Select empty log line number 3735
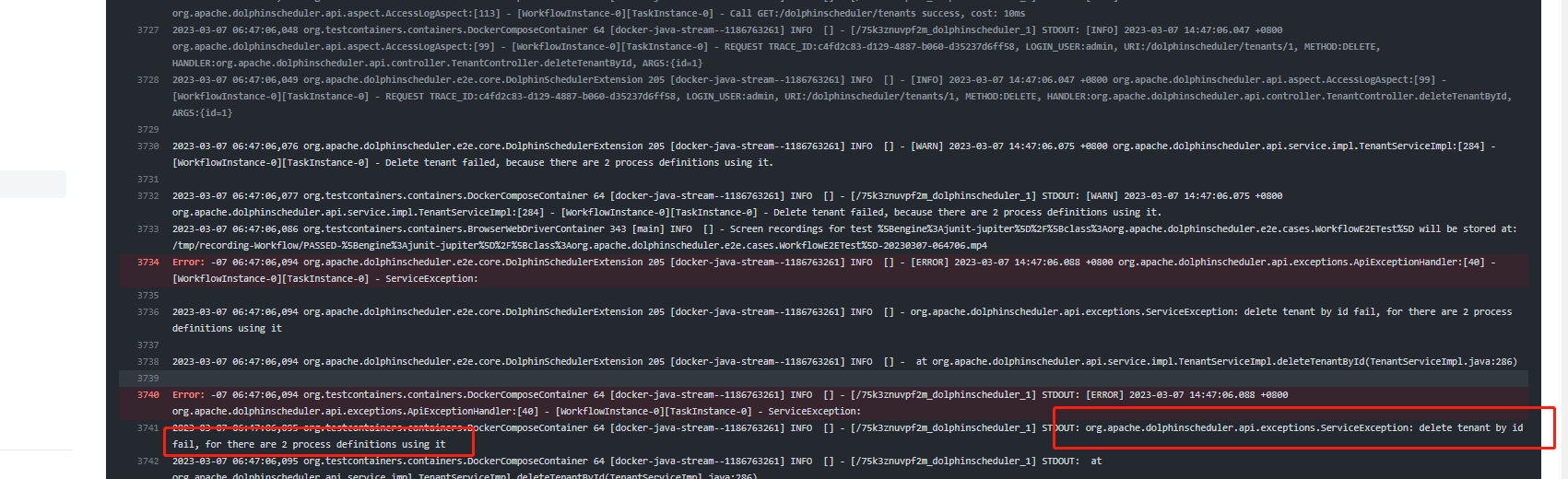Image resolution: width=1568 pixels, height=479 pixels. pos(147,296)
